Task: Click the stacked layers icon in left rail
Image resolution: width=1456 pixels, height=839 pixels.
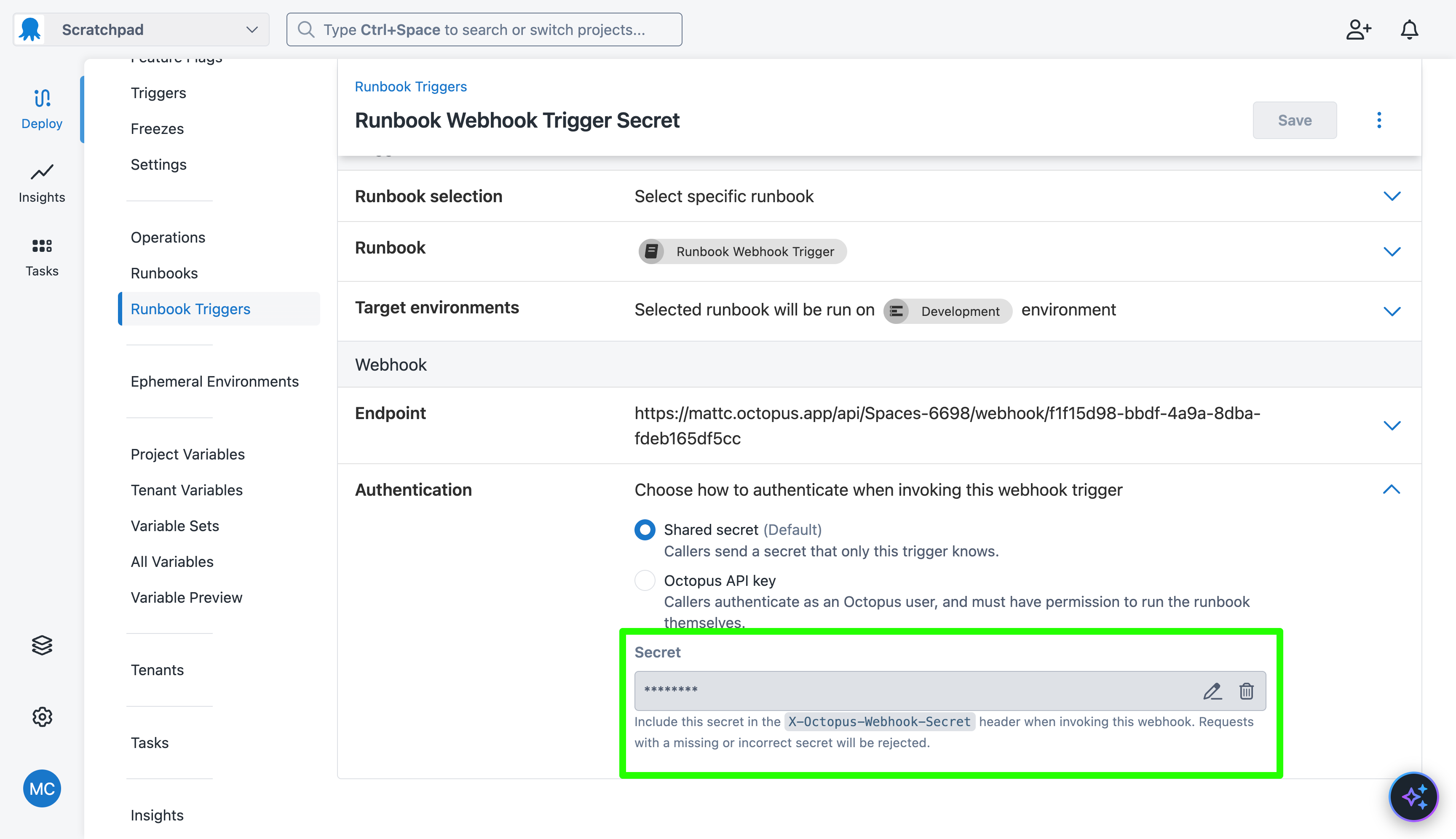Action: click(x=42, y=645)
